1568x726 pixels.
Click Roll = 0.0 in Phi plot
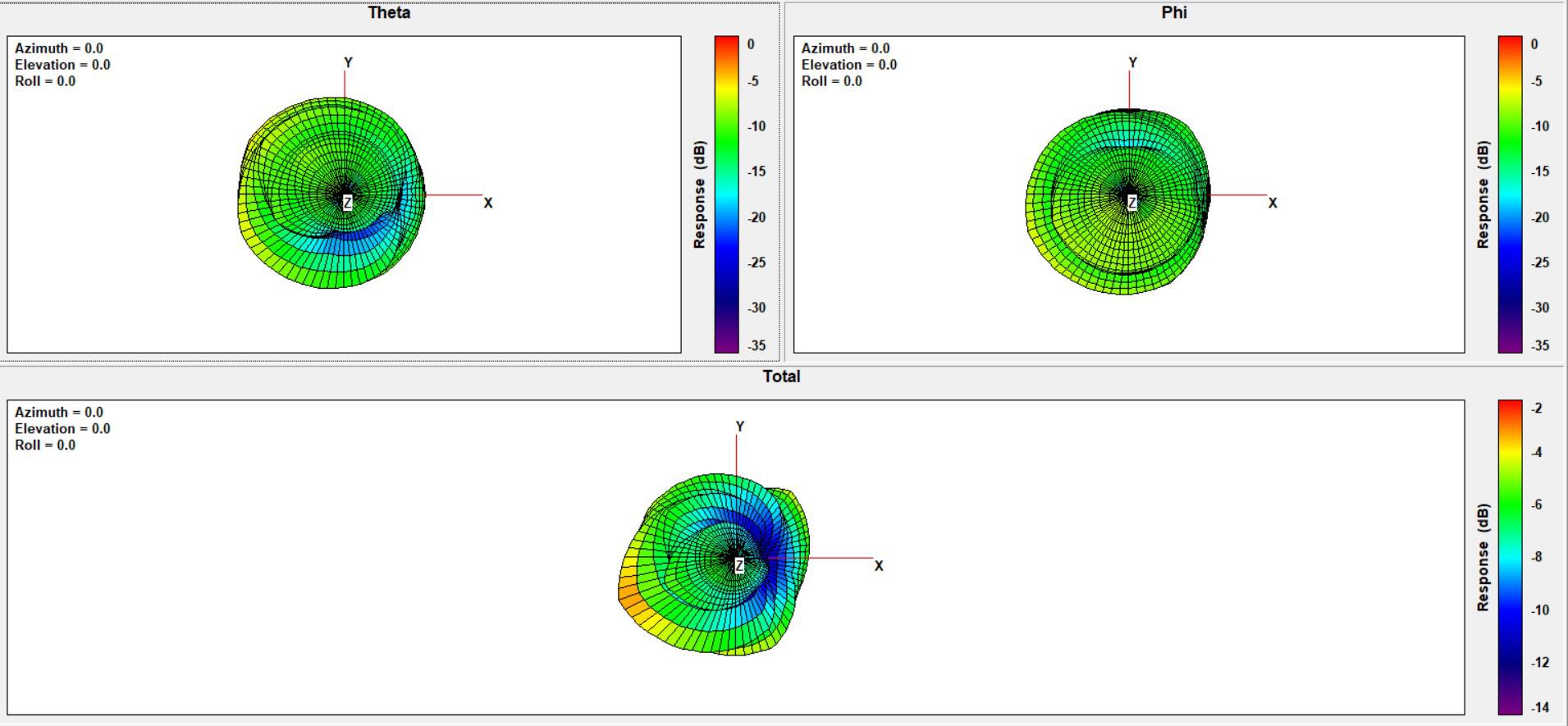[832, 81]
